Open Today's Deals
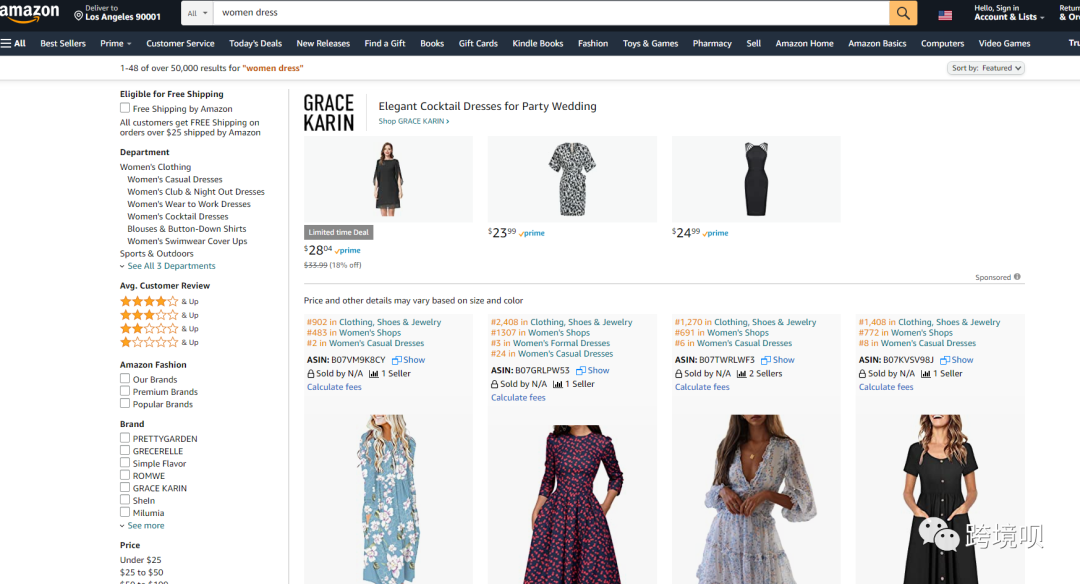1080x584 pixels. [x=256, y=43]
